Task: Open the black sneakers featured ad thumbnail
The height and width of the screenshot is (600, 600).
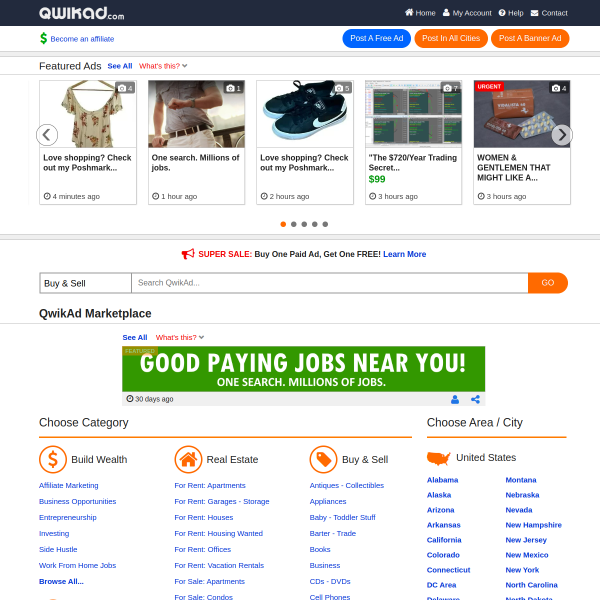Action: [x=305, y=114]
